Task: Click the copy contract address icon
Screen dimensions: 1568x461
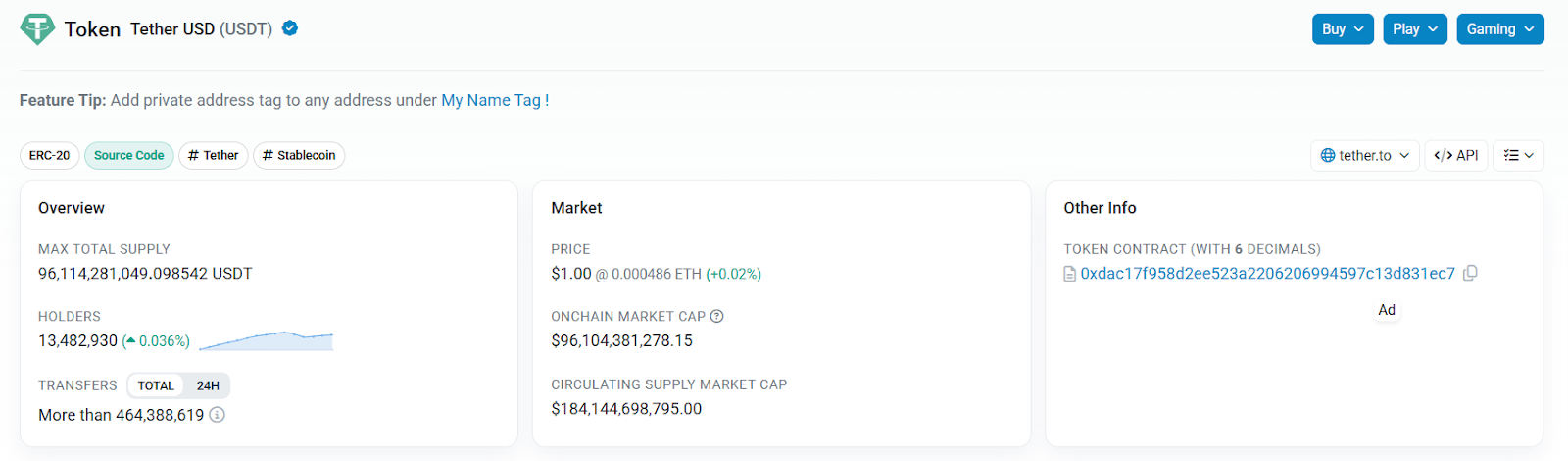Action: click(1470, 274)
